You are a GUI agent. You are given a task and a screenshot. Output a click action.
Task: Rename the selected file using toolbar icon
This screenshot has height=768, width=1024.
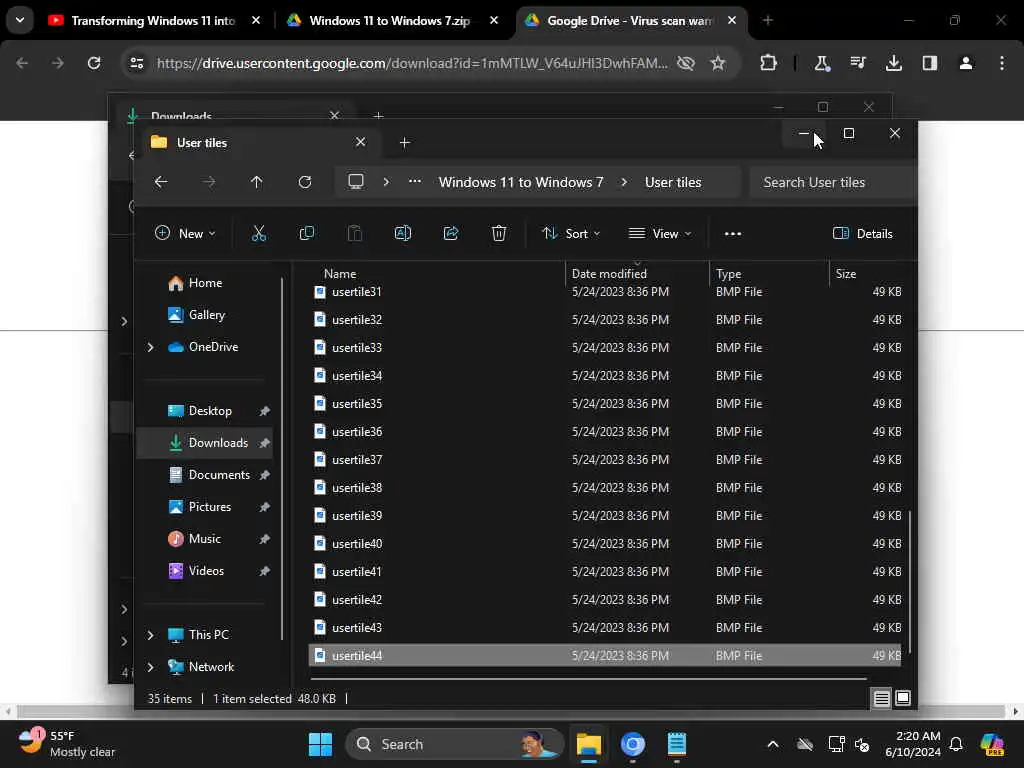(403, 233)
